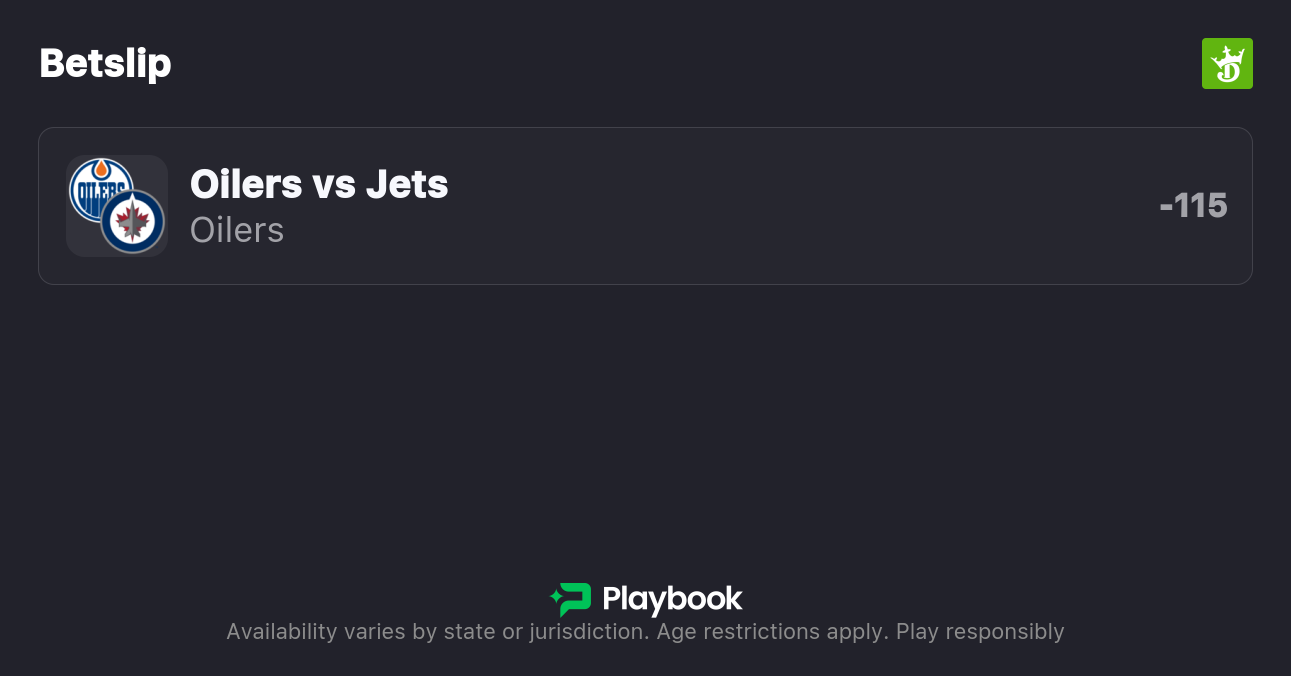Select the grey Oilers pick label
This screenshot has height=676, width=1291.
point(237,230)
